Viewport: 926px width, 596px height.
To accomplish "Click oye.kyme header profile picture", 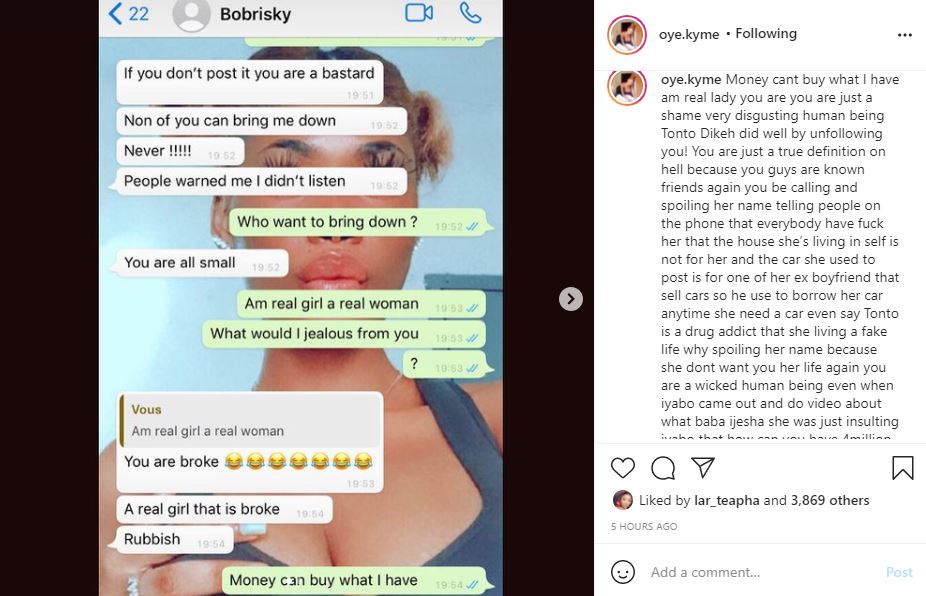I will point(627,35).
